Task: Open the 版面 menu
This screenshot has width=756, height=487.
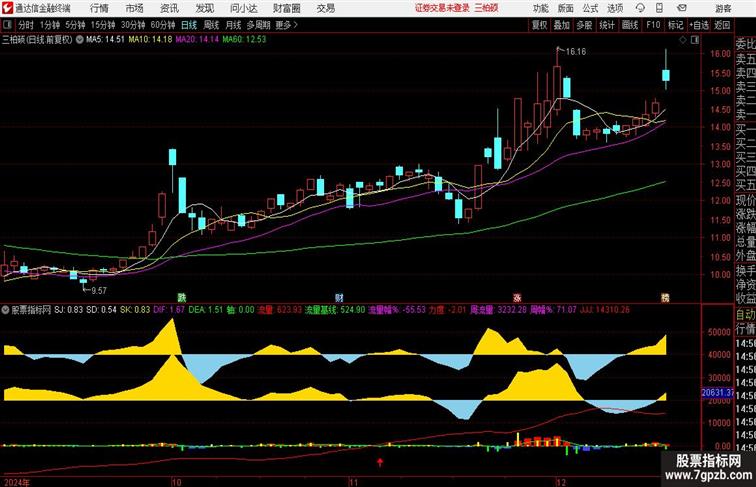Action: tap(566, 8)
